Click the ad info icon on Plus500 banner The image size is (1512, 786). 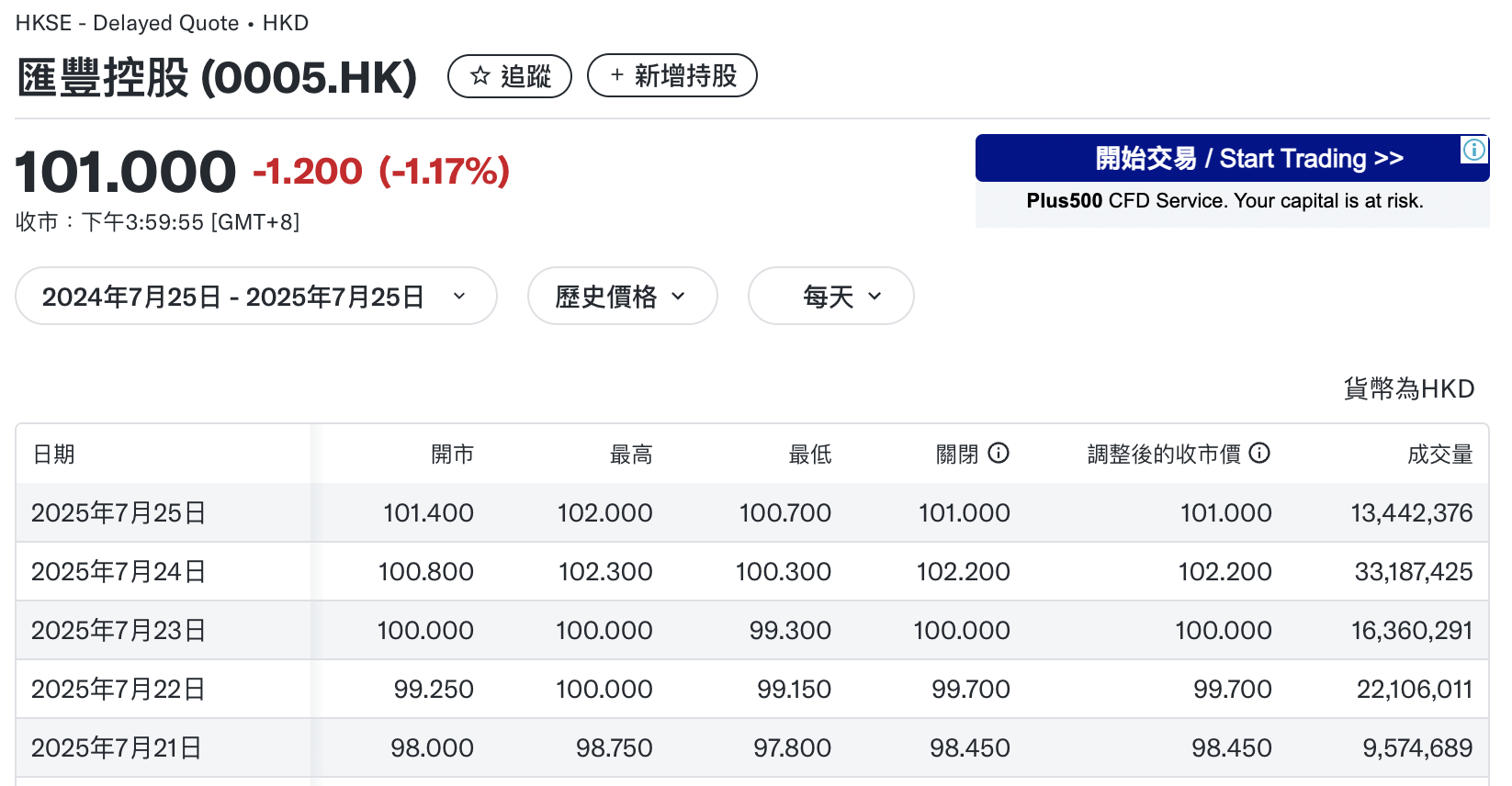[1473, 150]
